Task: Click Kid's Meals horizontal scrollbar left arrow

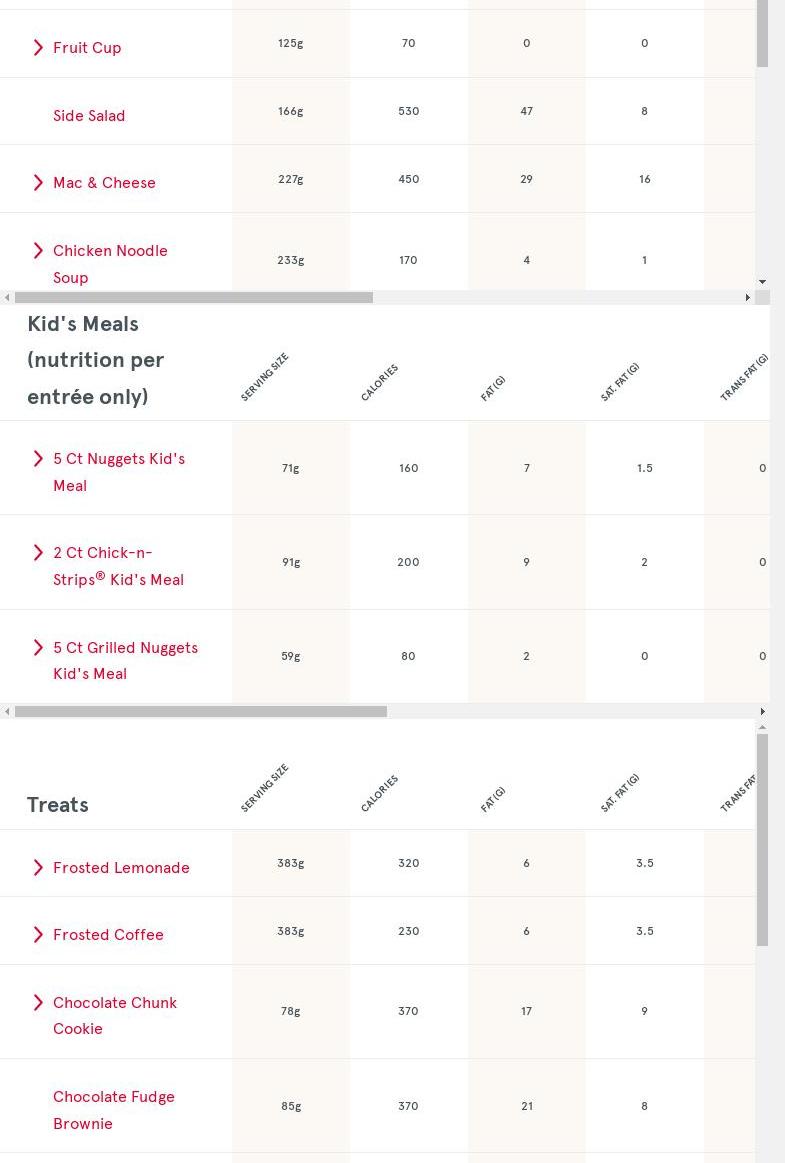Action: (7, 712)
